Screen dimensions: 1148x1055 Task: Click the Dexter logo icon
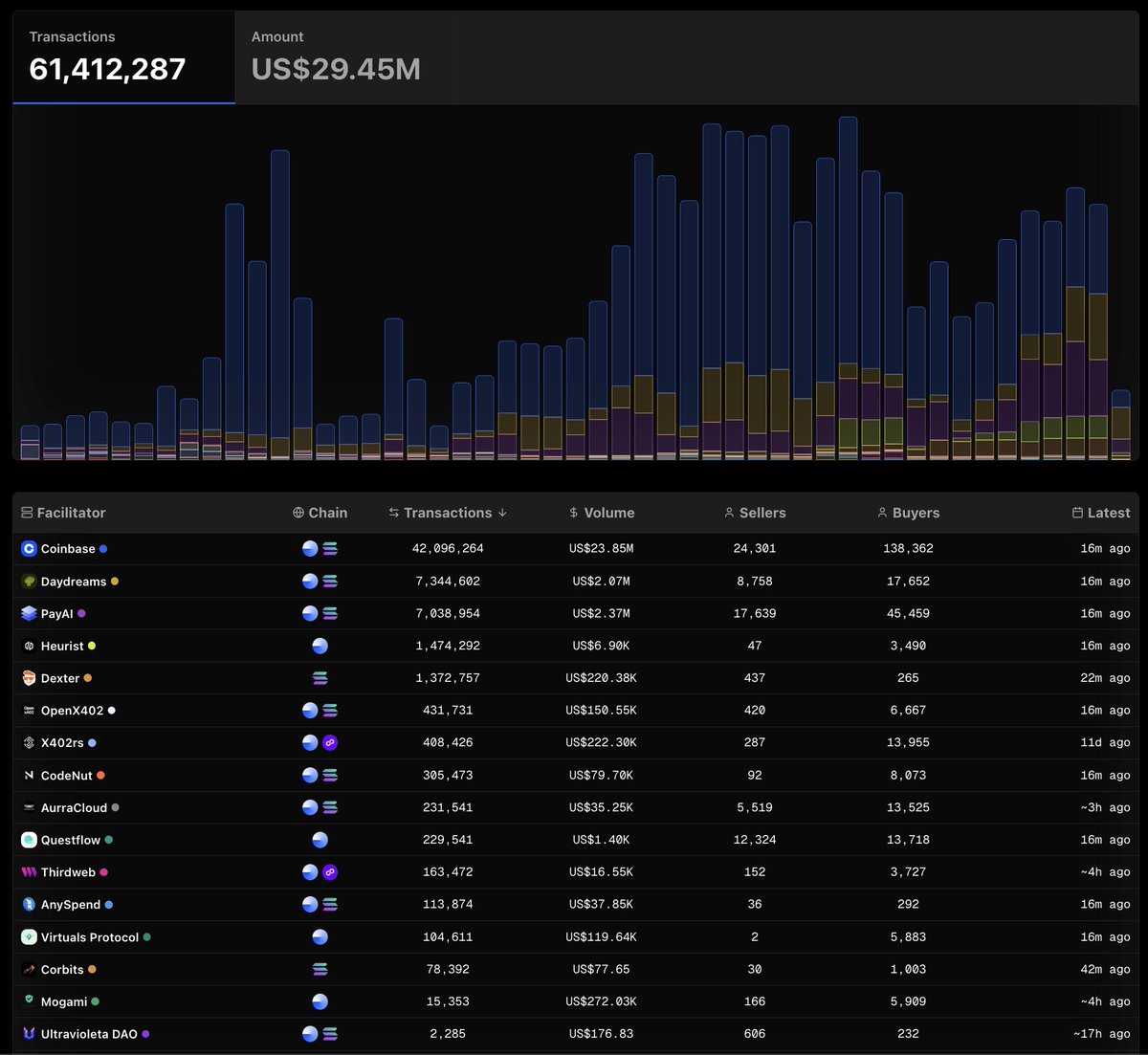click(x=29, y=678)
